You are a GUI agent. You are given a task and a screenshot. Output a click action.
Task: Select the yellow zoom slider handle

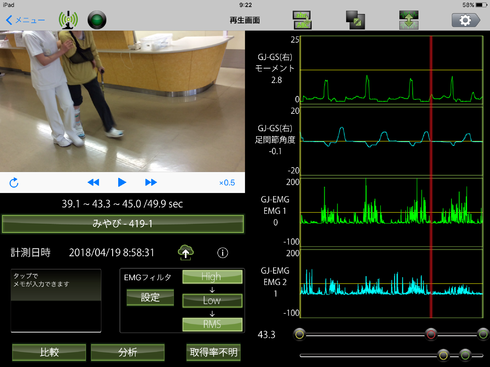443,355
